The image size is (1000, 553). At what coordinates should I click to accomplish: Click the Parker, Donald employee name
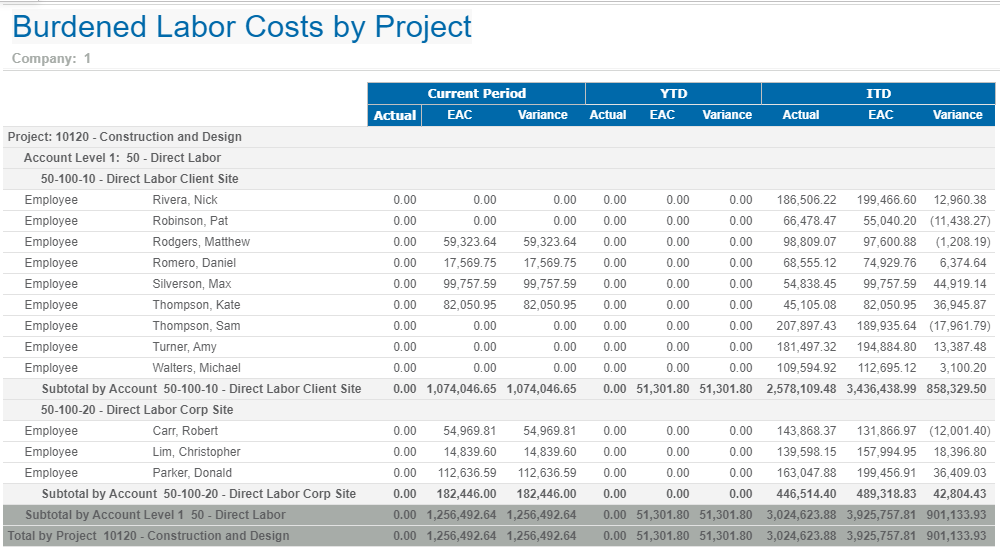pyautogui.click(x=192, y=473)
